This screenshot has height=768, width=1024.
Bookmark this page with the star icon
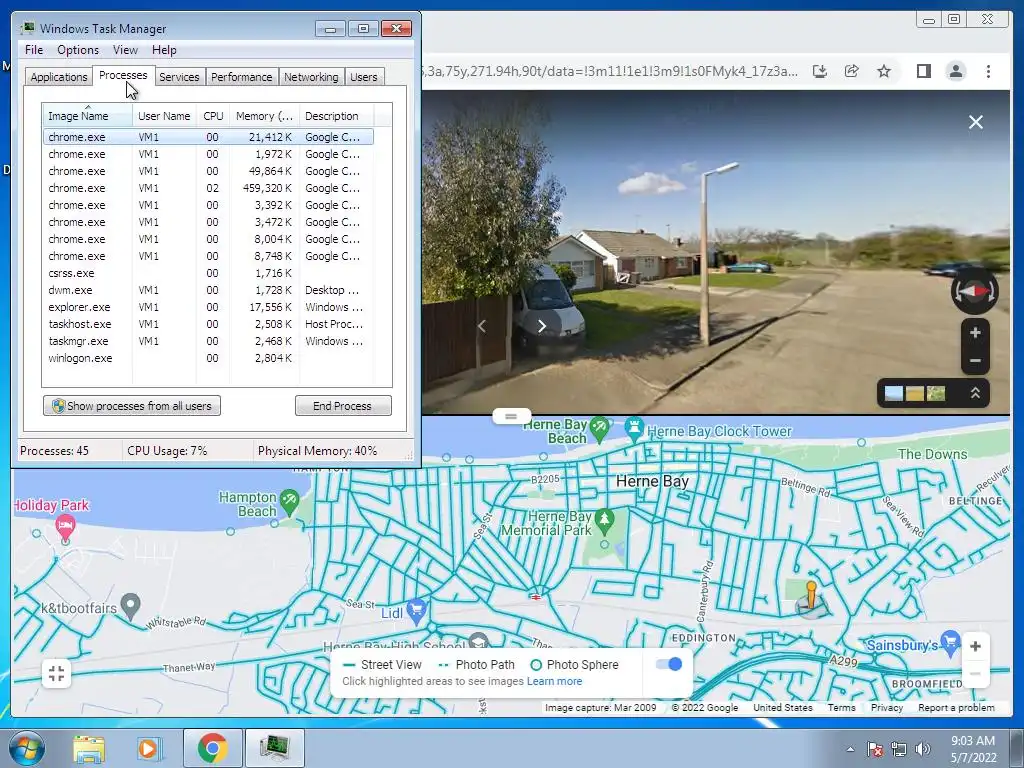tap(884, 71)
